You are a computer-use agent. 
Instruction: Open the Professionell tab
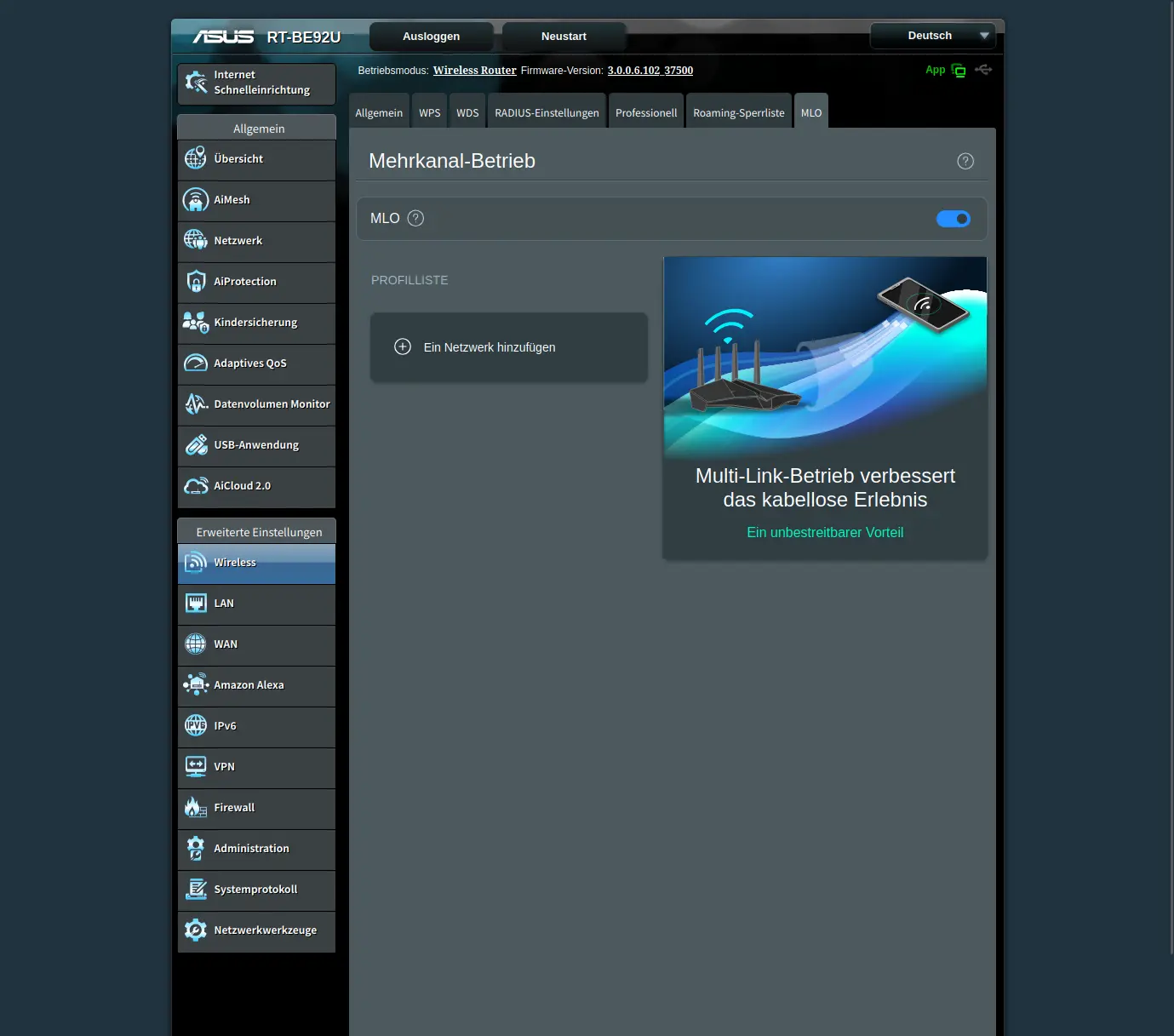[x=645, y=112]
